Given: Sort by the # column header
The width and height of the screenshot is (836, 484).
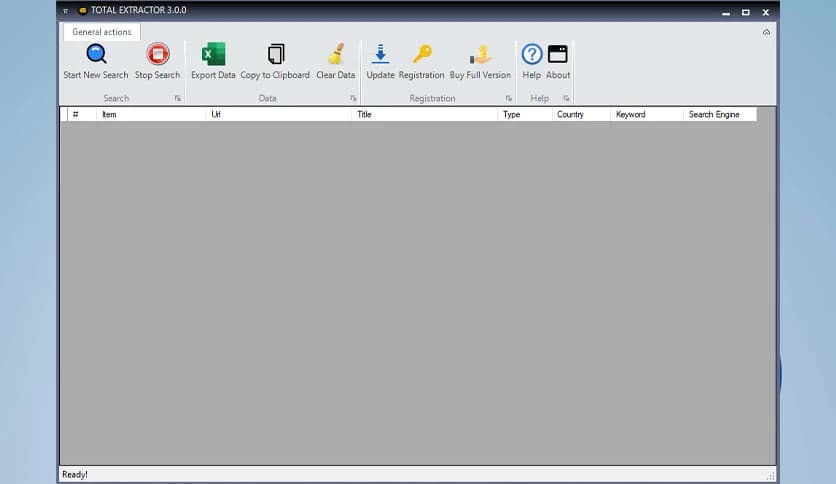Looking at the screenshot, I should (x=82, y=114).
